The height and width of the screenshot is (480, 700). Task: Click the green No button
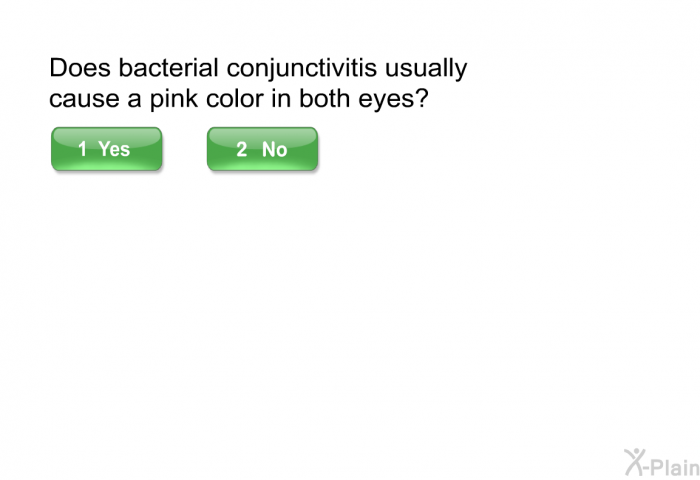pos(262,149)
